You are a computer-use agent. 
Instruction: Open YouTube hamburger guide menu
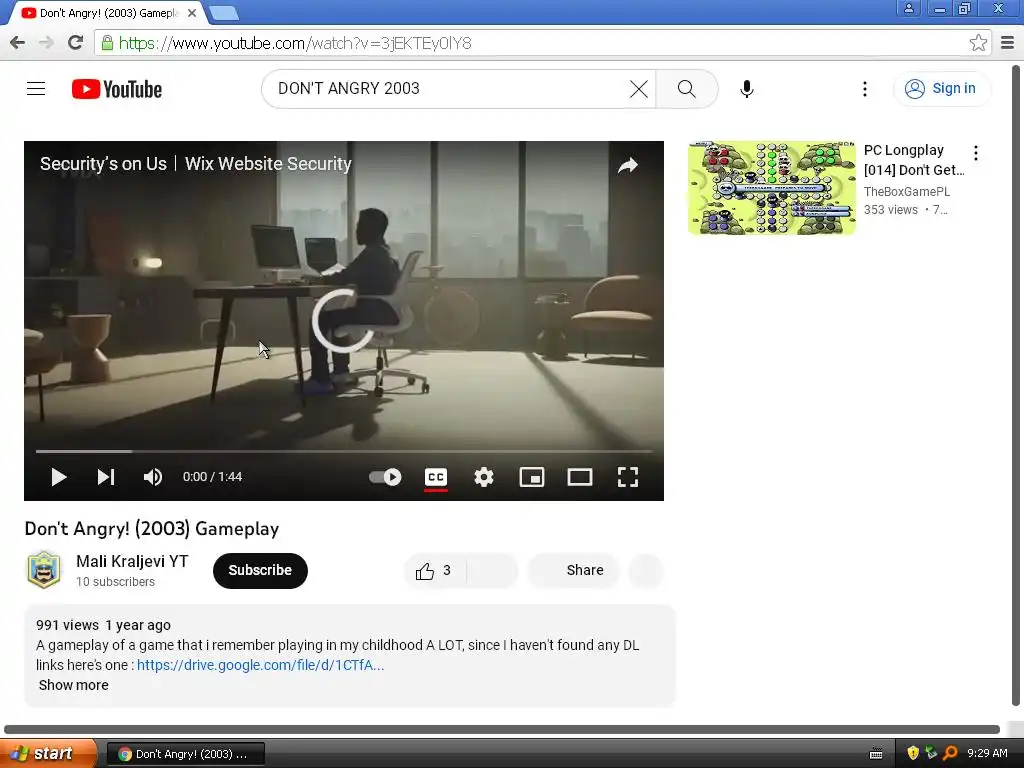(36, 88)
